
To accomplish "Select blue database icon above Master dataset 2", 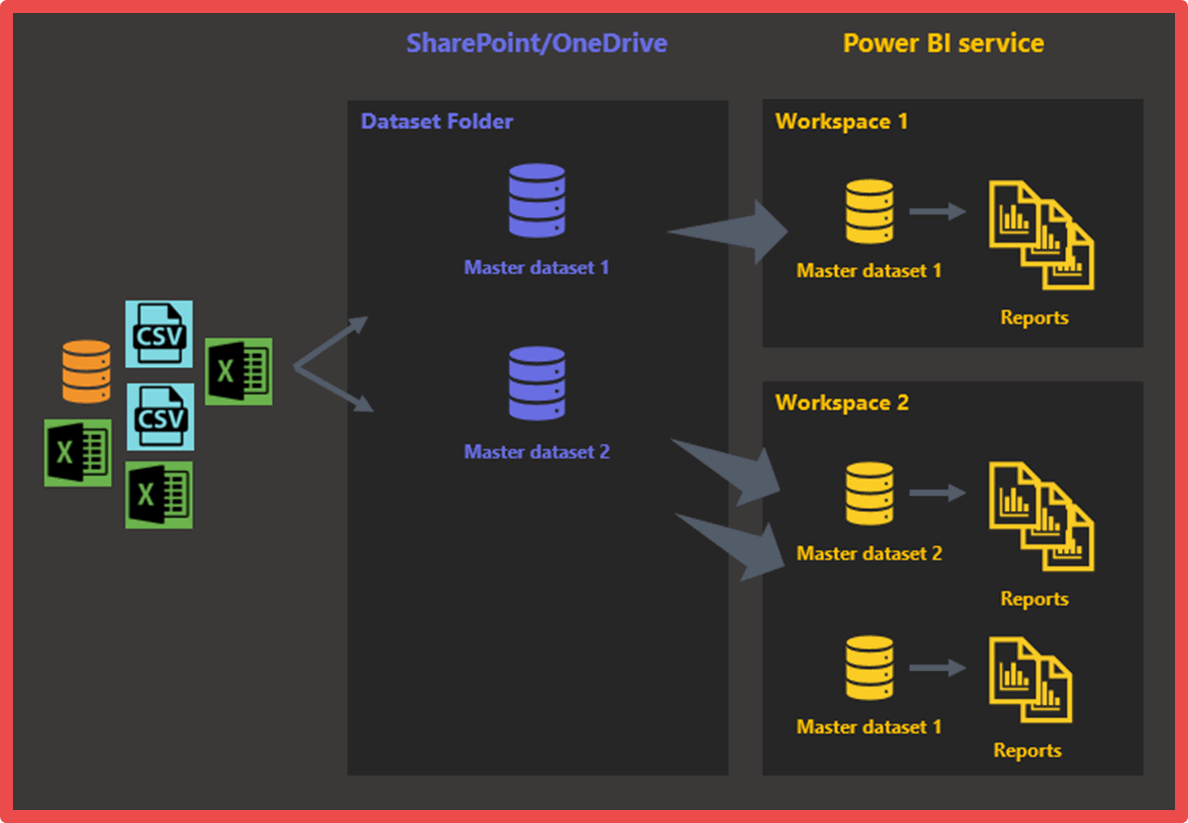I will click(x=537, y=383).
